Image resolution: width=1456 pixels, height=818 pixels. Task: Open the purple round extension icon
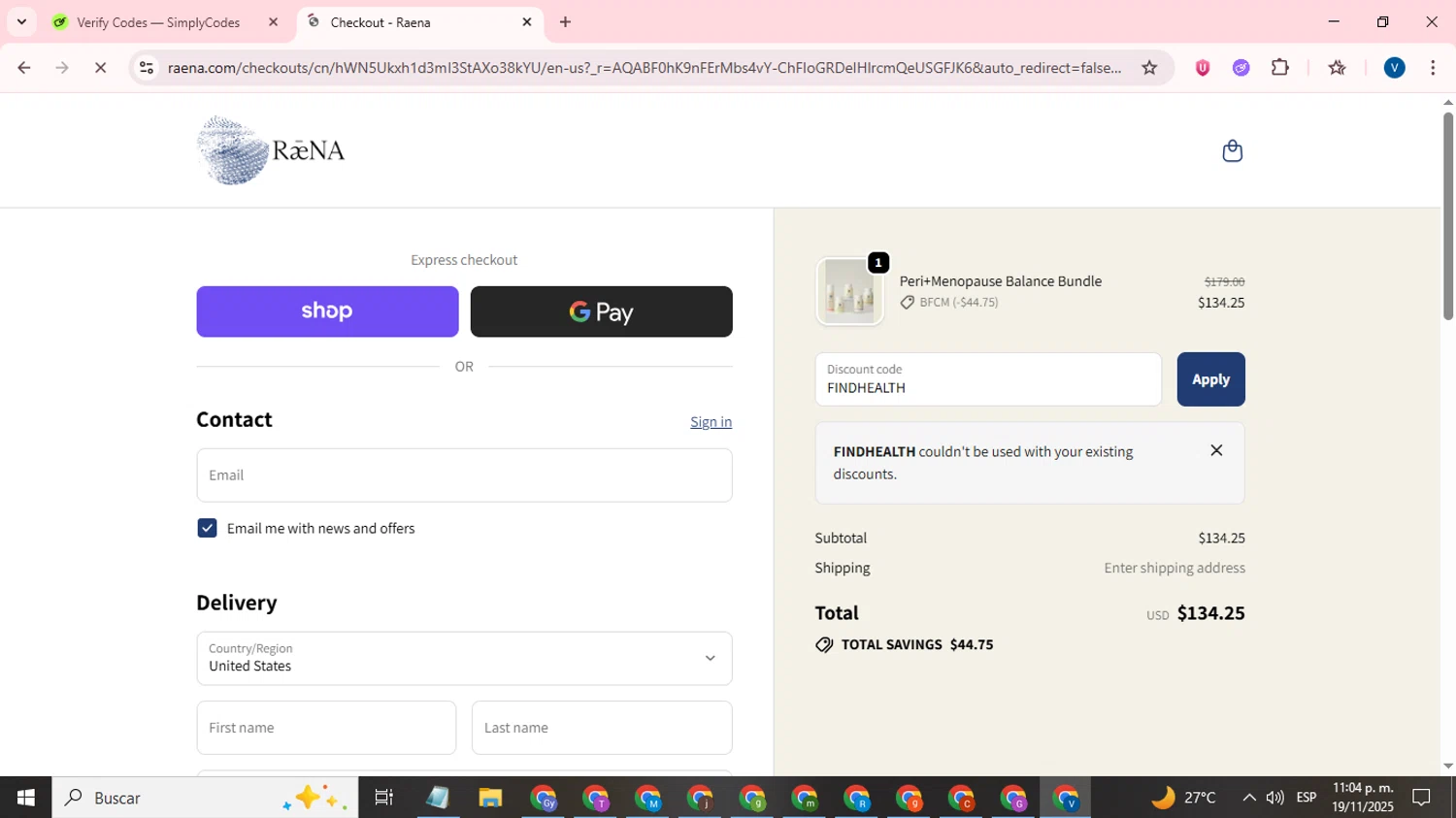(1241, 68)
